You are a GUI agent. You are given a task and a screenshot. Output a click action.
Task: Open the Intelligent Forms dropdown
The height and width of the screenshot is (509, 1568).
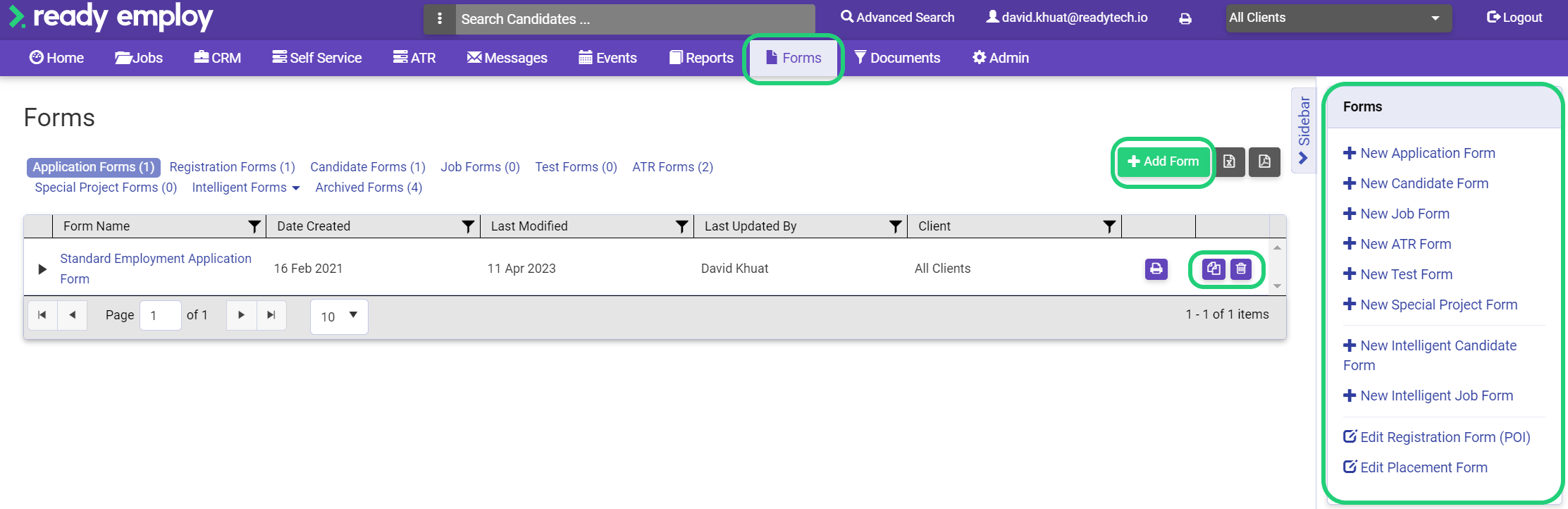[246, 188]
